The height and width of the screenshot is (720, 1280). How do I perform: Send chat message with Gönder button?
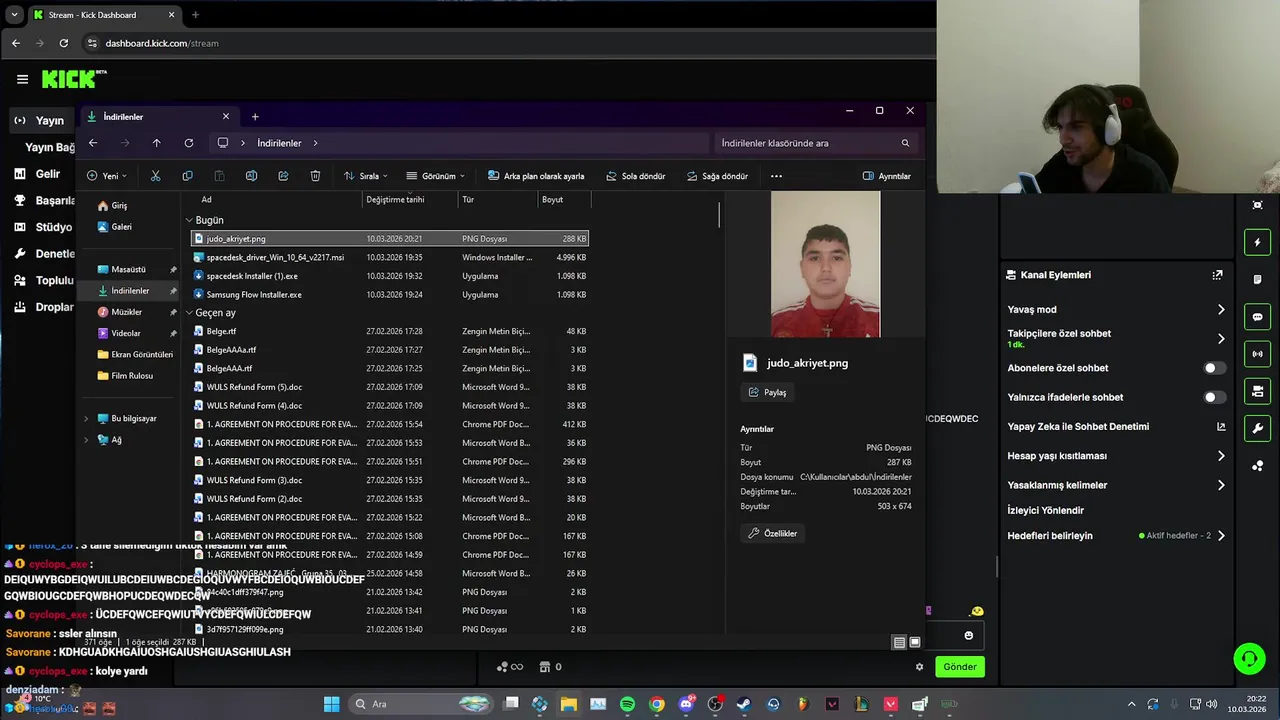(960, 667)
